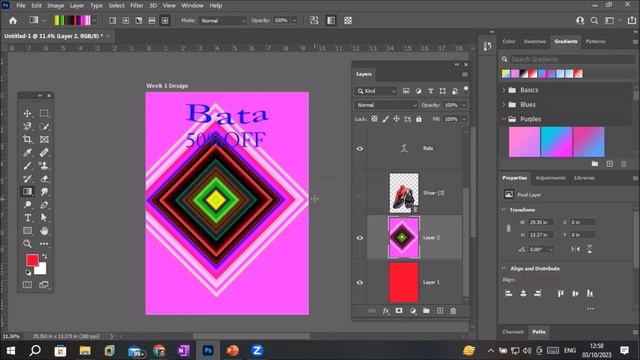This screenshot has width=640, height=360.
Task: Open the Libraries tab
Action: click(584, 178)
